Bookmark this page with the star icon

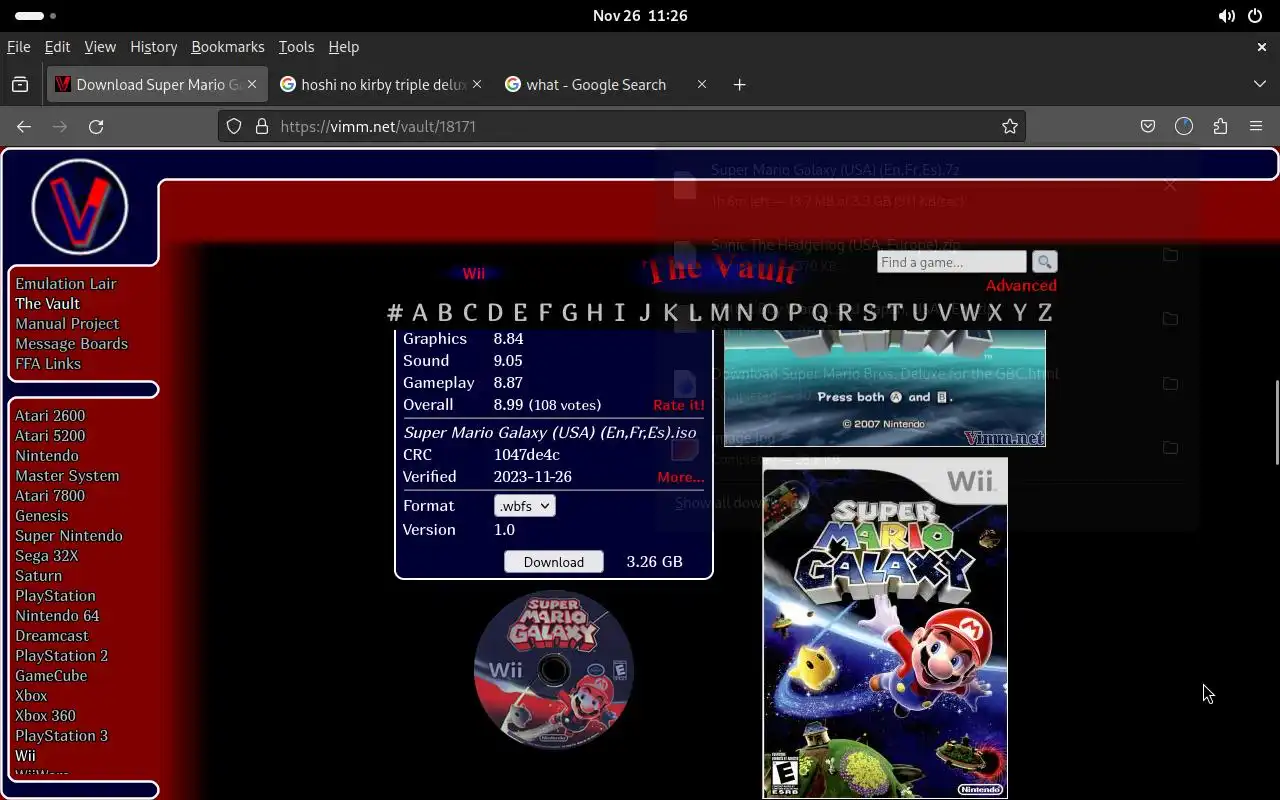pos(1010,126)
